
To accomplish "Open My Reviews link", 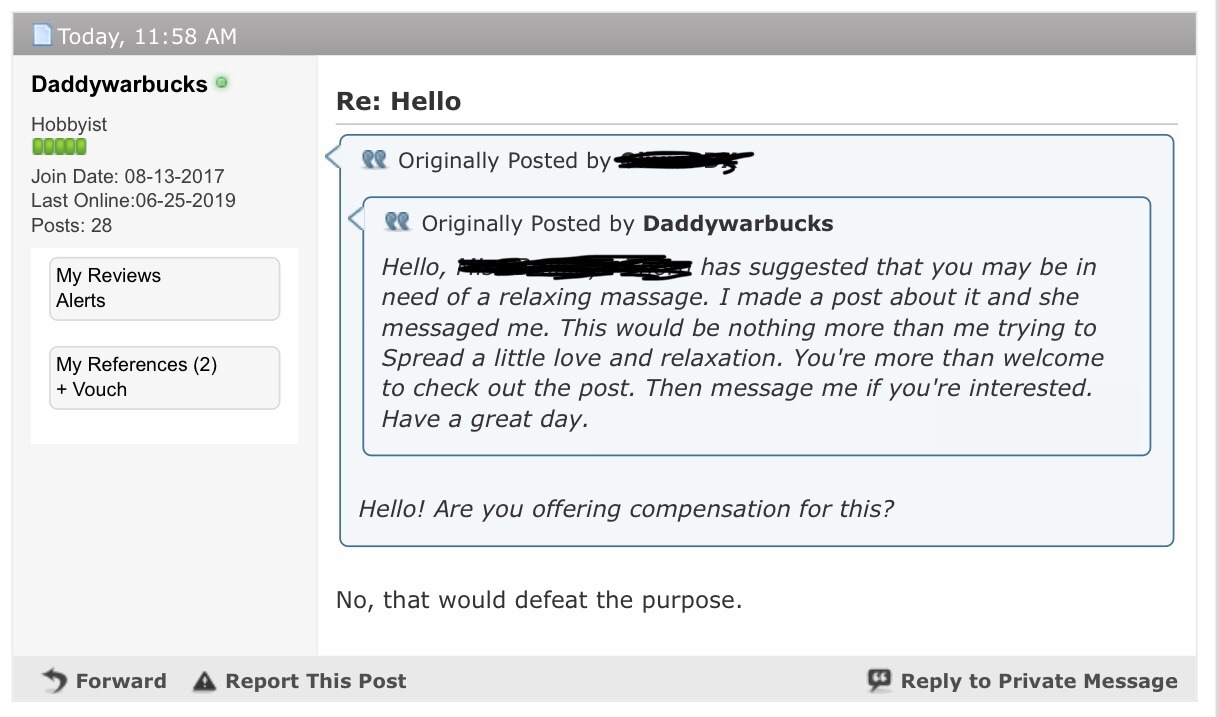I will pos(108,276).
